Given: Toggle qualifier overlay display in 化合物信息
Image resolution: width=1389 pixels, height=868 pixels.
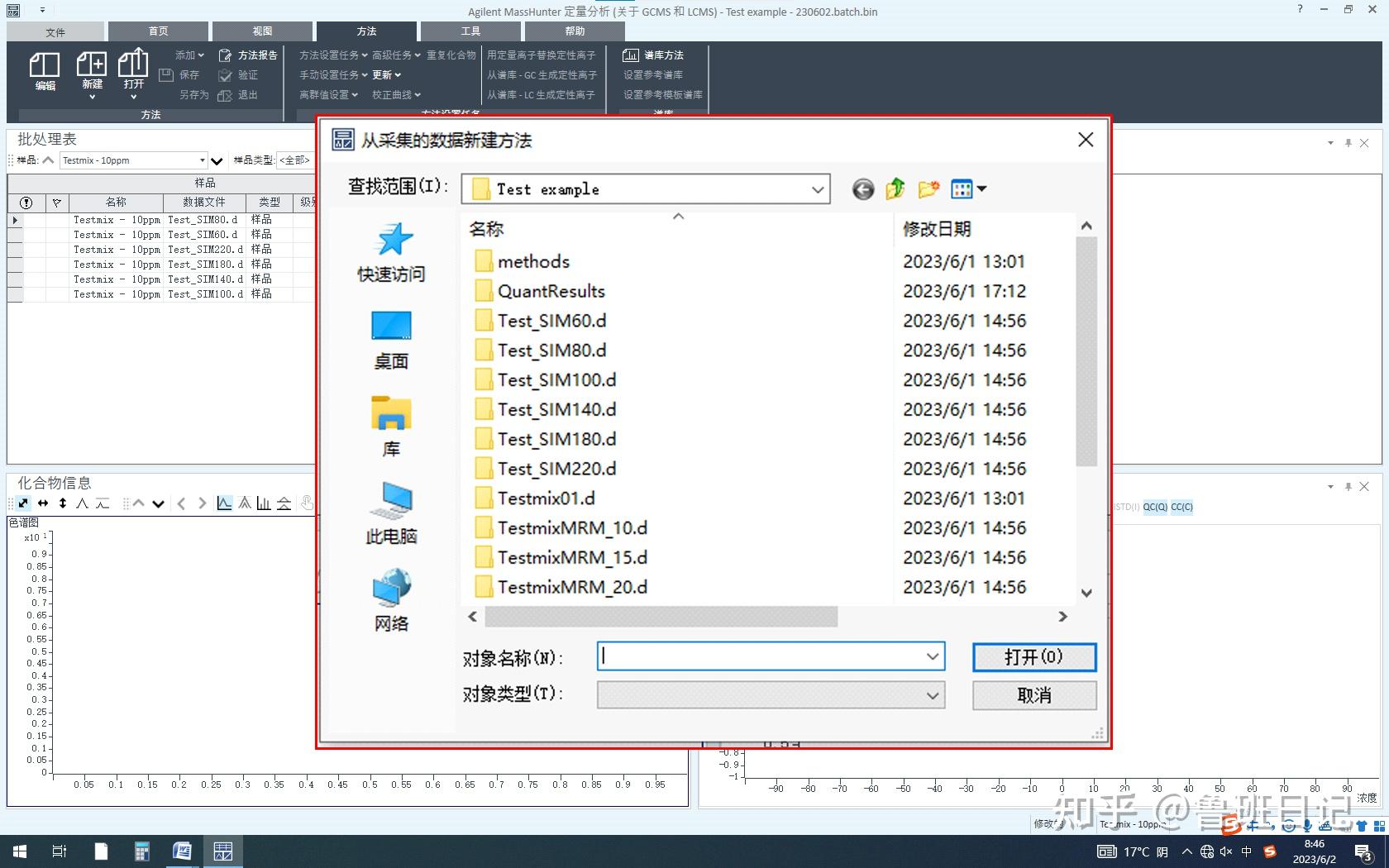Looking at the screenshot, I should click(245, 503).
